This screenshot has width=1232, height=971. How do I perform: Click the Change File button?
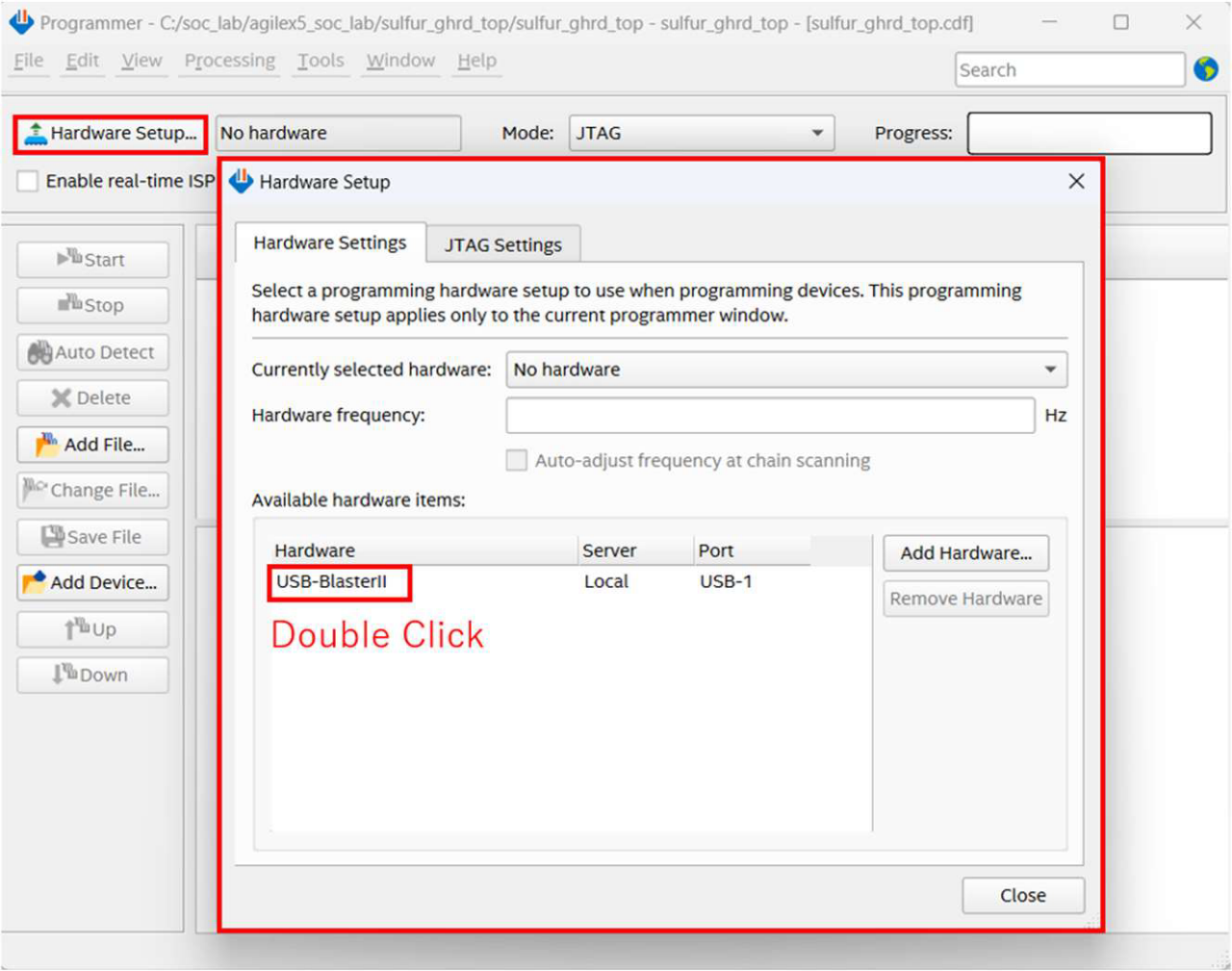[x=92, y=491]
